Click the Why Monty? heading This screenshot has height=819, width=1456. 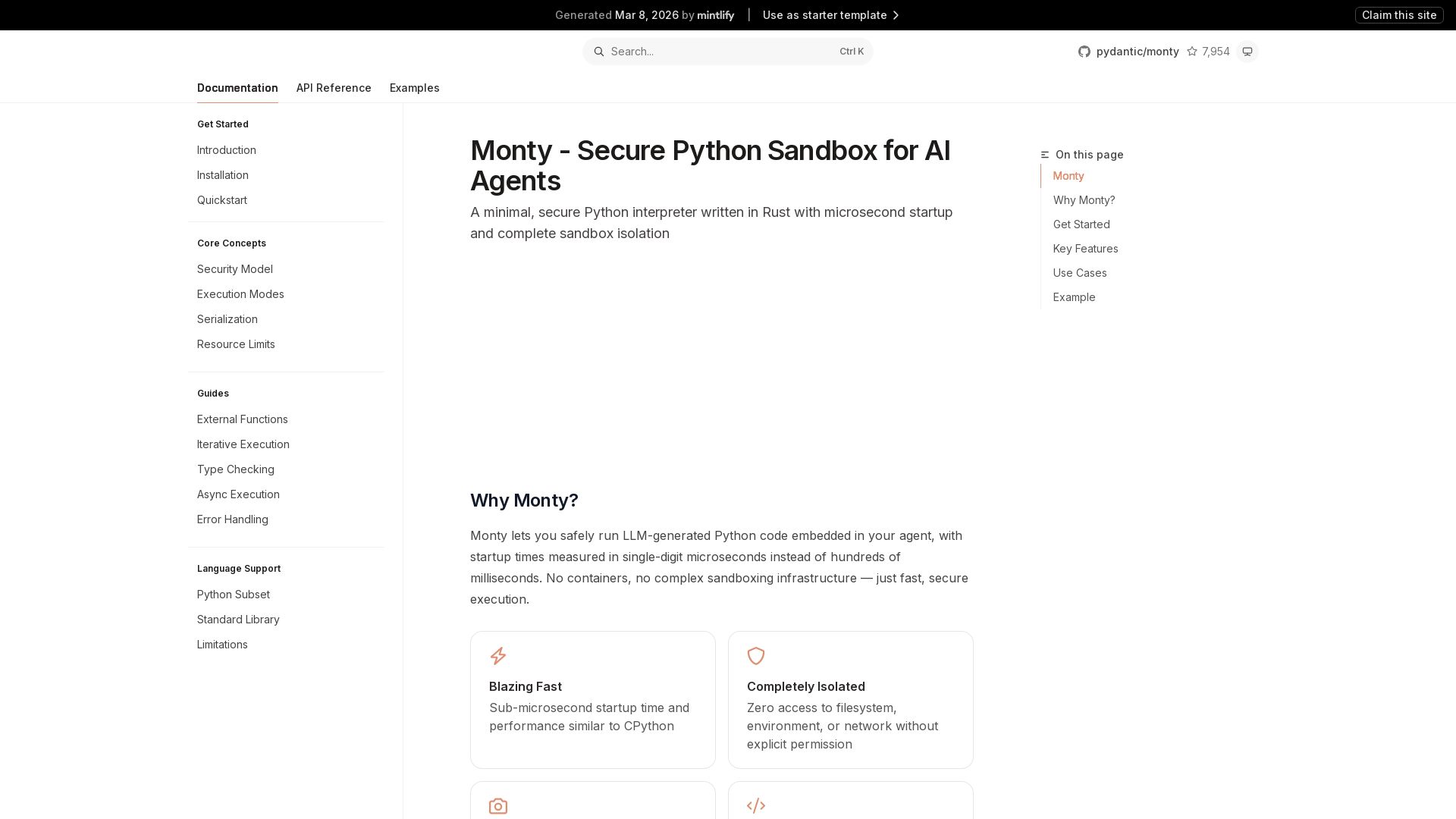pos(524,500)
